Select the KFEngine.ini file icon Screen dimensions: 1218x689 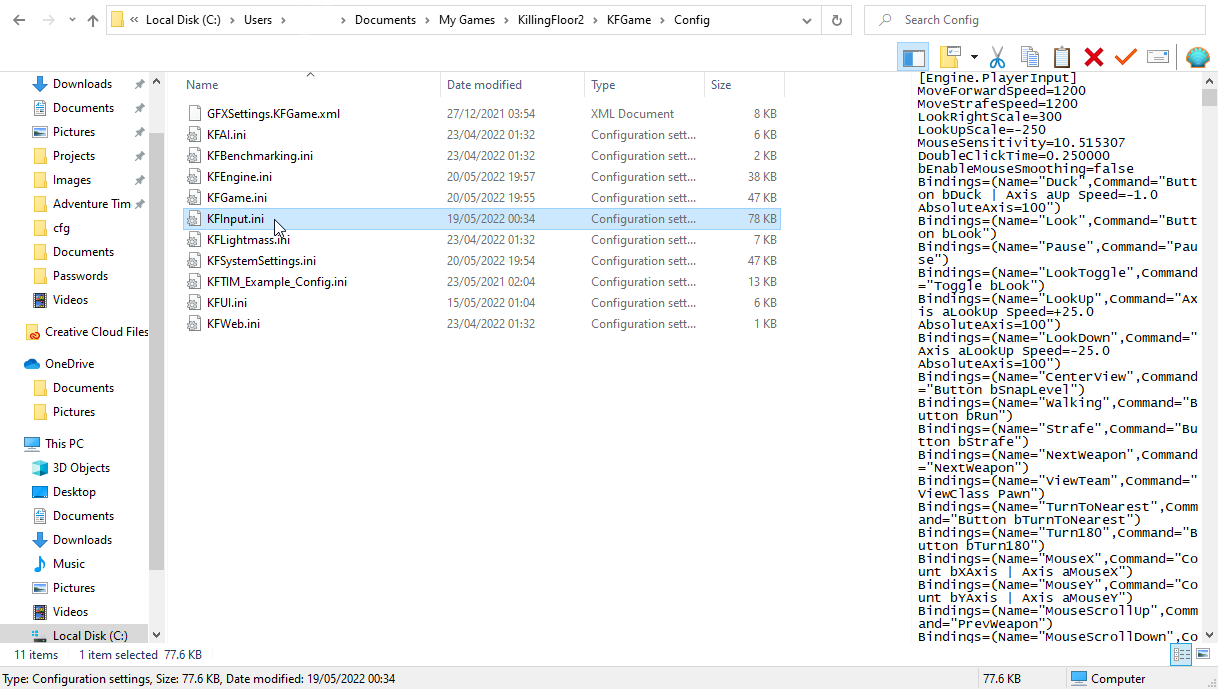pos(195,177)
